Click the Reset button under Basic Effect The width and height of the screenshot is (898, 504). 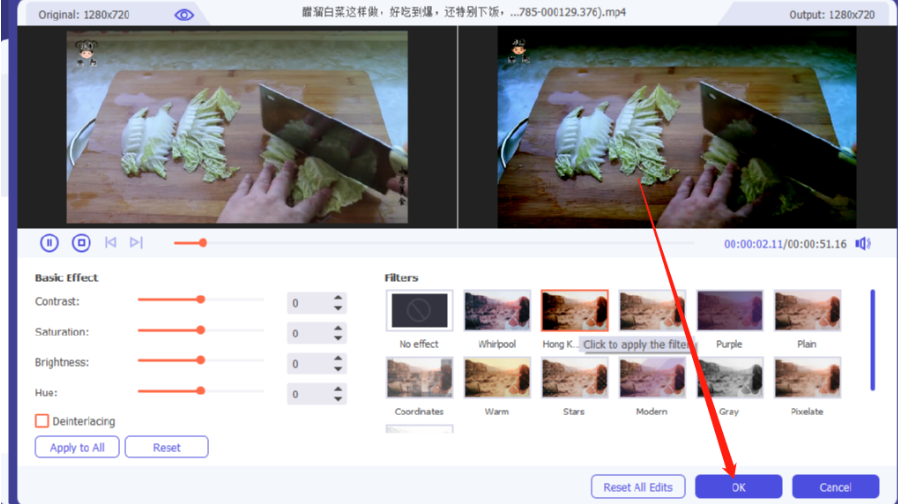coord(167,447)
